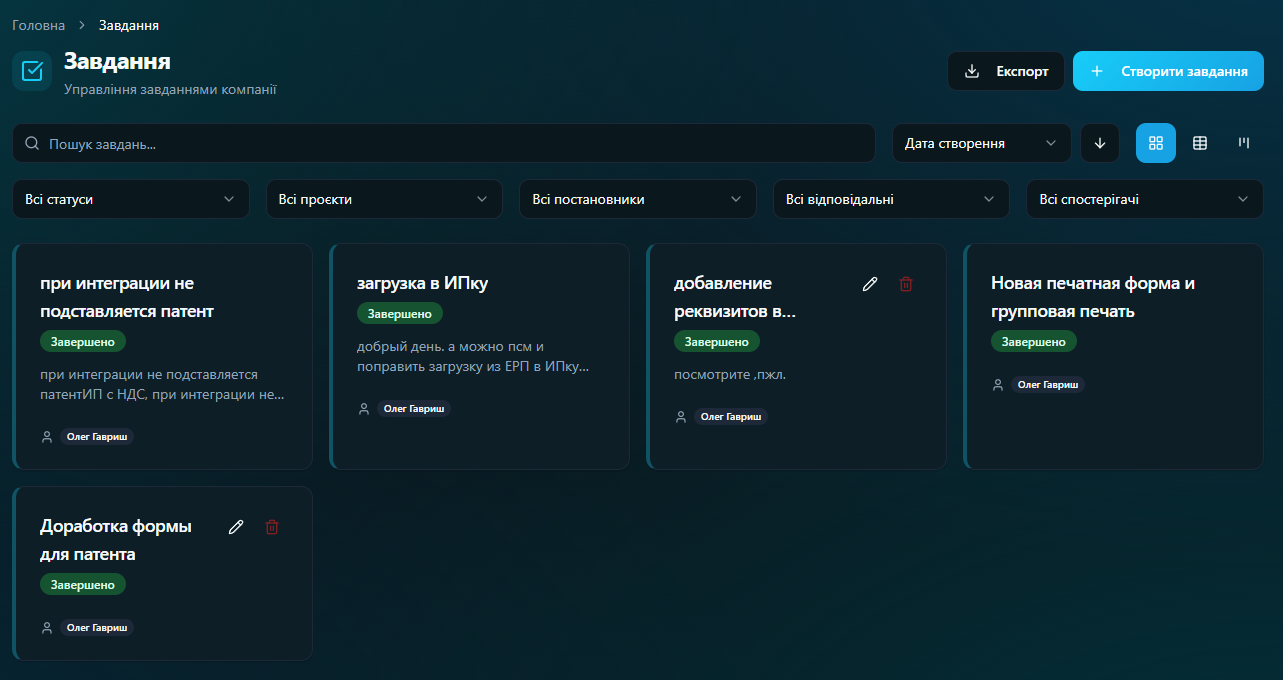Click the «Експорт» button
The height and width of the screenshot is (680, 1283).
tap(1006, 71)
